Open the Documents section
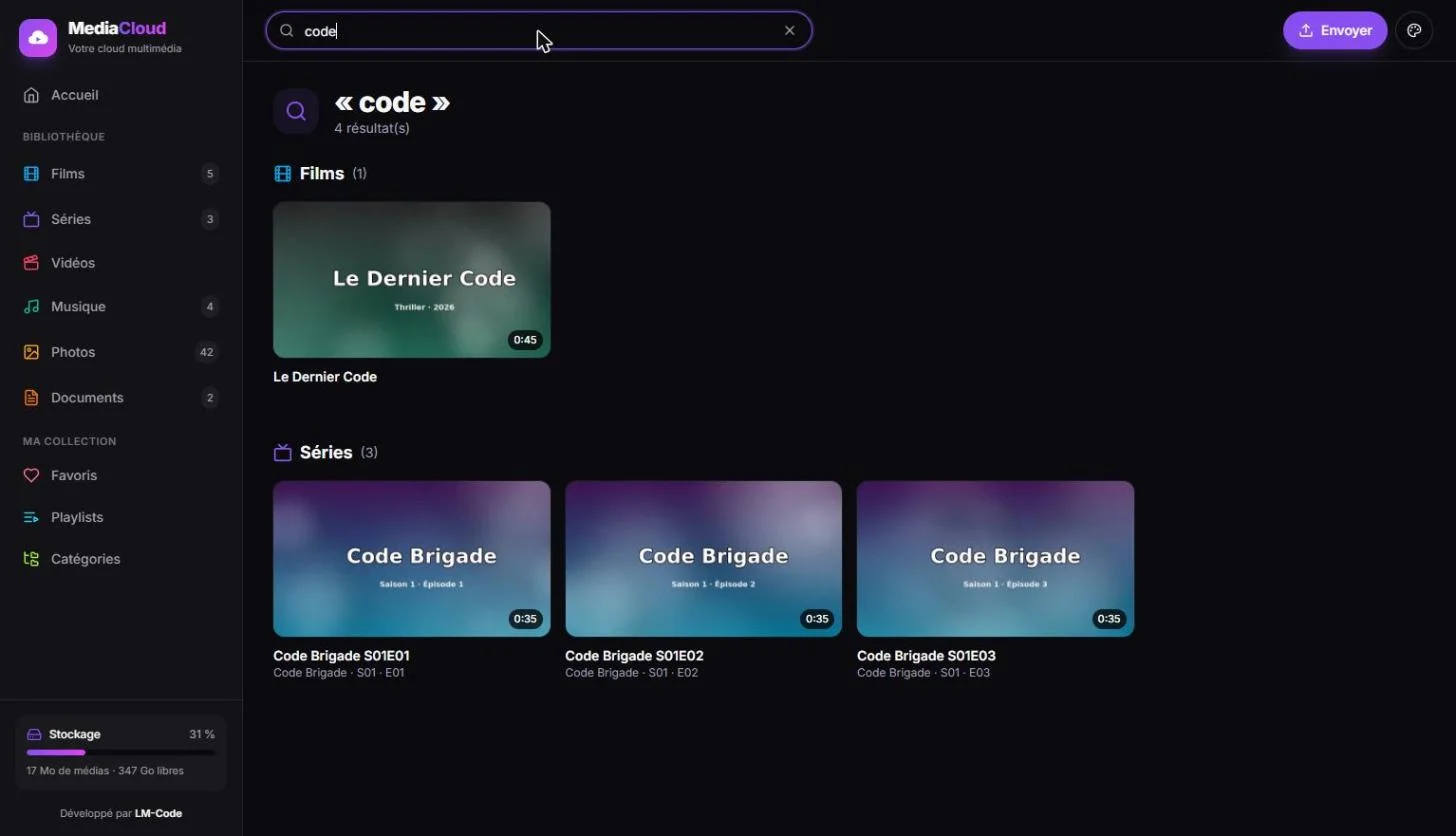Screen dimensions: 1456x836 tap(121, 398)
